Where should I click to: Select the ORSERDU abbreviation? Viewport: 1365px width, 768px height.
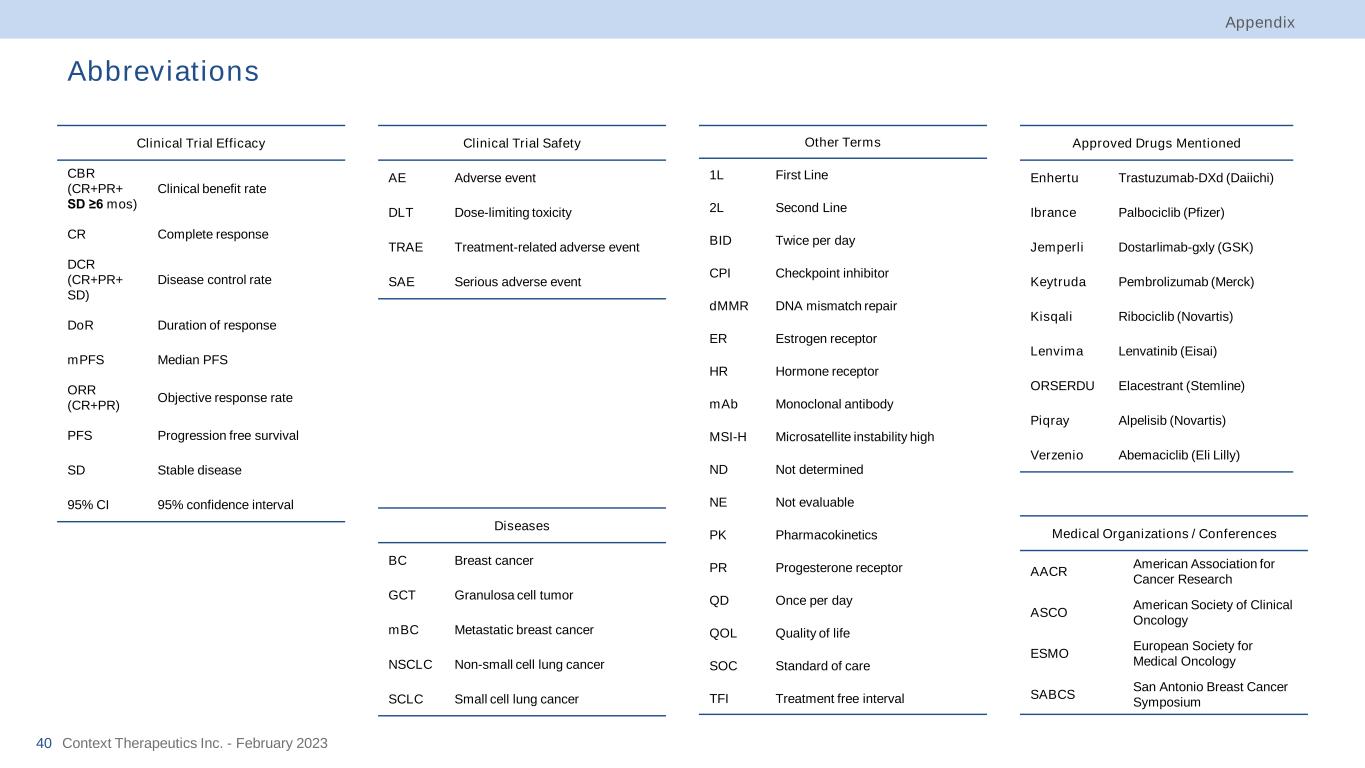pos(1062,385)
